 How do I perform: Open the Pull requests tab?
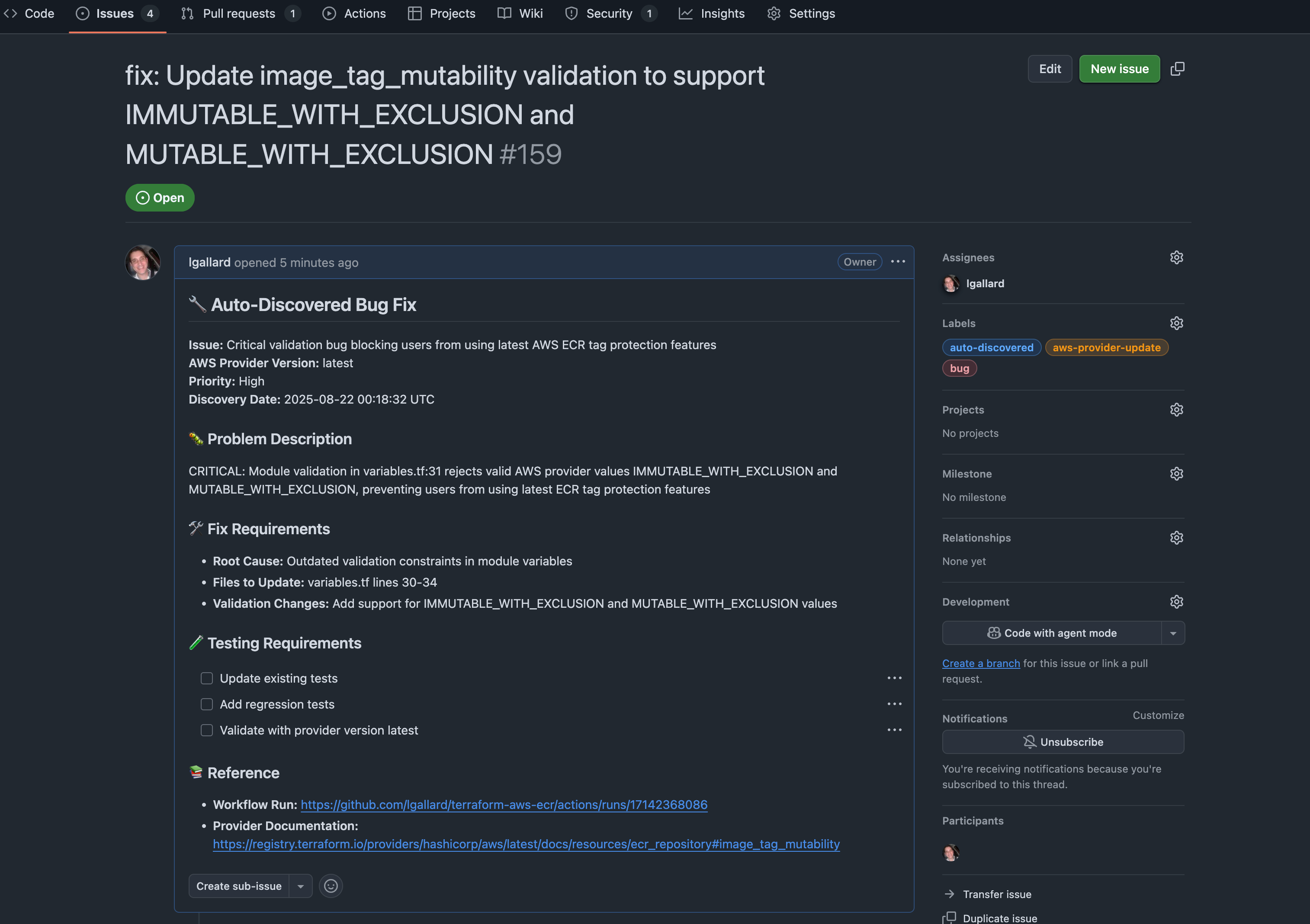(x=240, y=14)
